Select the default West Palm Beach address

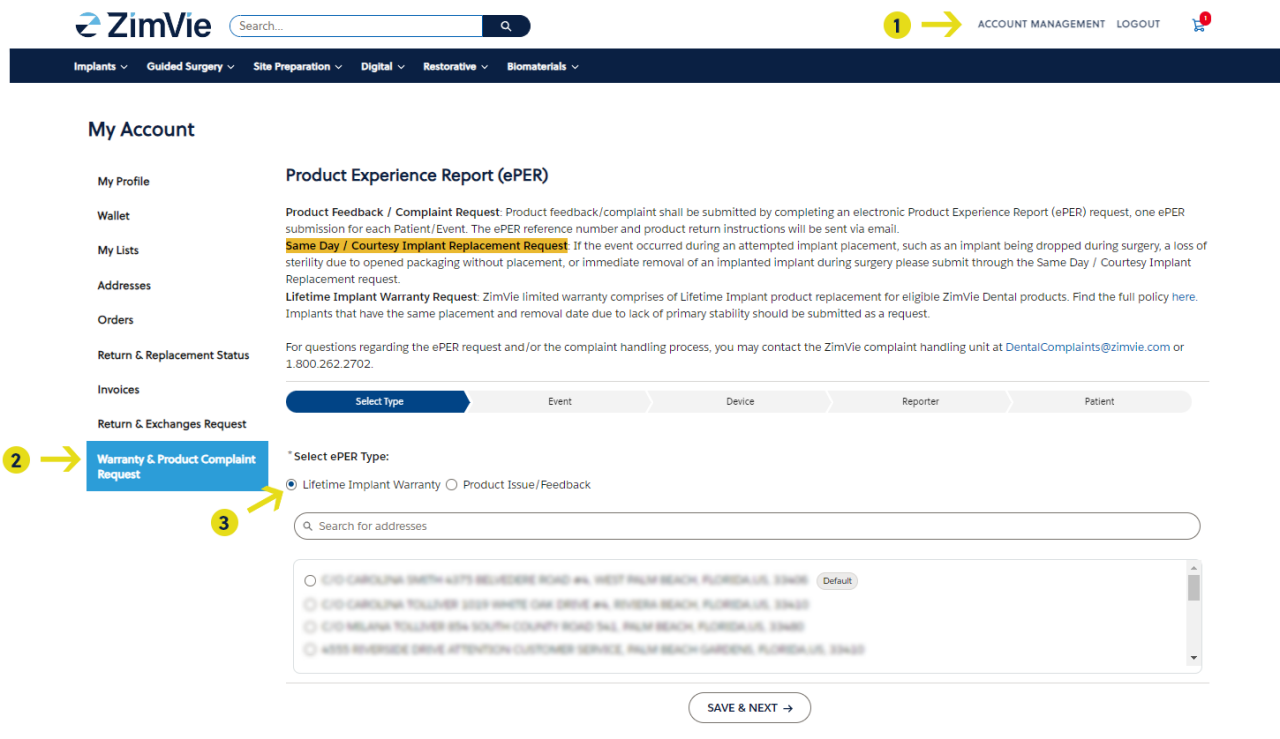(310, 580)
